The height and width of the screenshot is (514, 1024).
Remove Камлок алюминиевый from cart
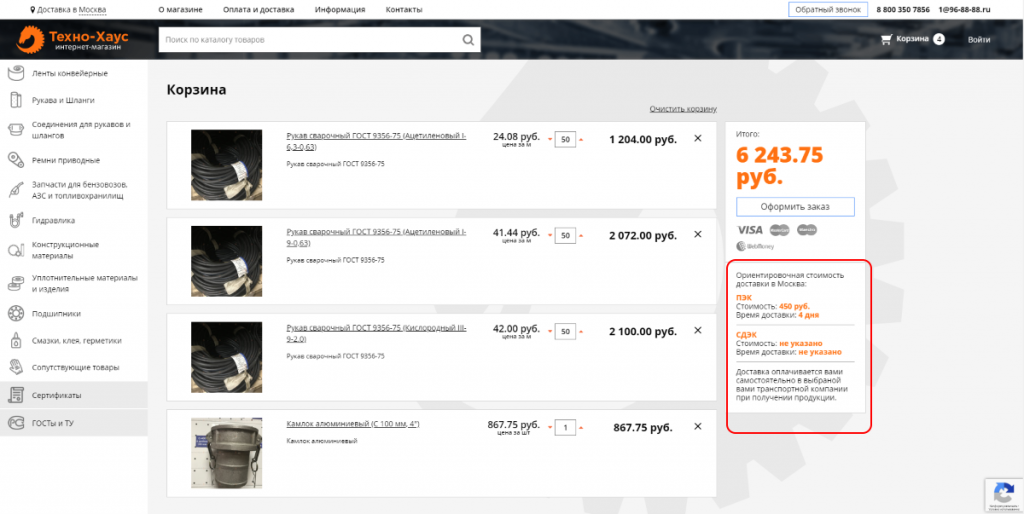click(698, 427)
